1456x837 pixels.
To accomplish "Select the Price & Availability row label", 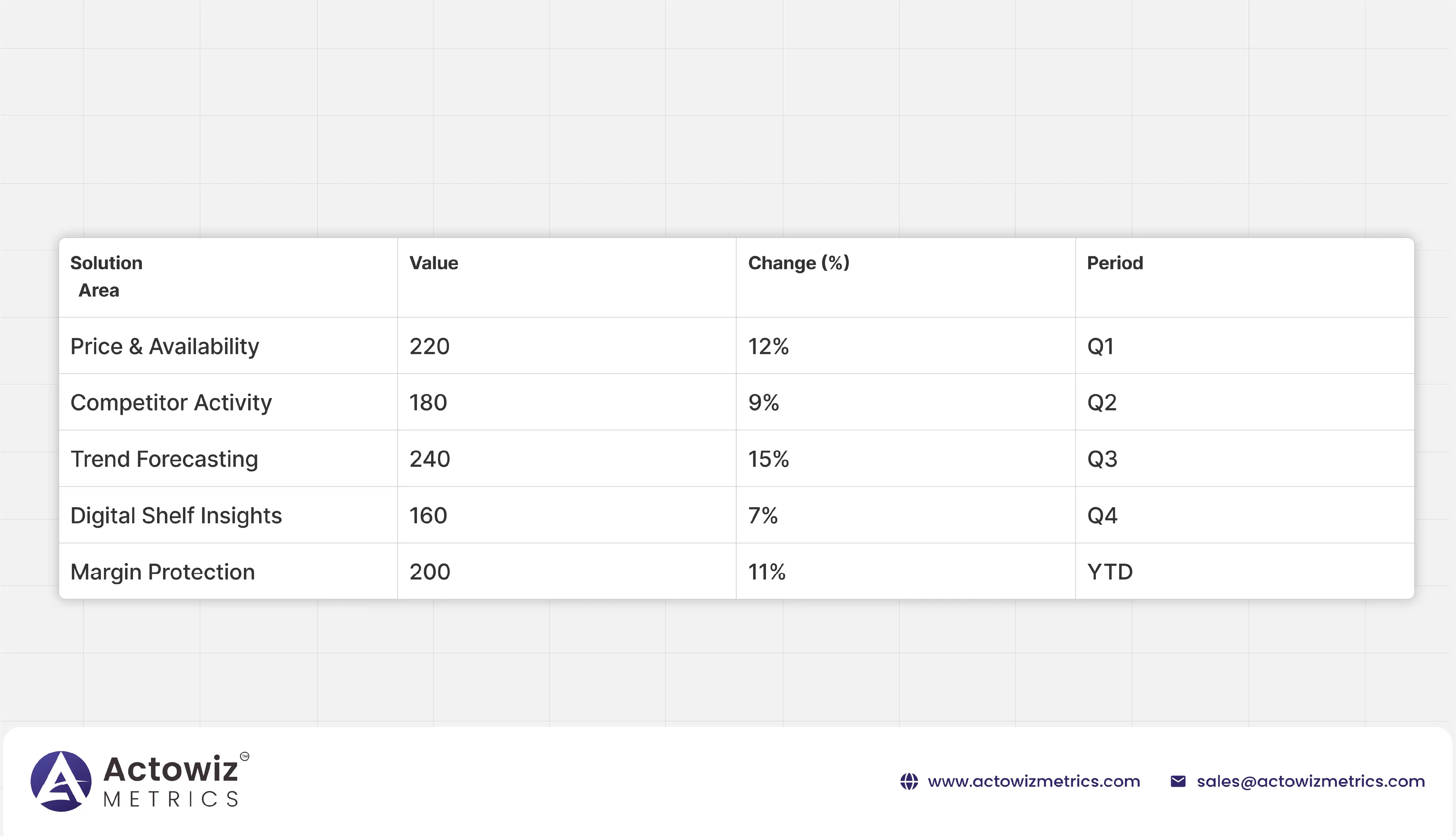I will pyautogui.click(x=164, y=346).
